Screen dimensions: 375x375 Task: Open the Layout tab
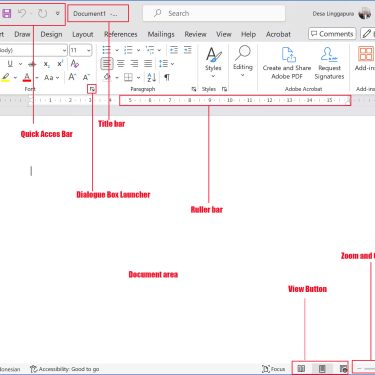coord(83,34)
